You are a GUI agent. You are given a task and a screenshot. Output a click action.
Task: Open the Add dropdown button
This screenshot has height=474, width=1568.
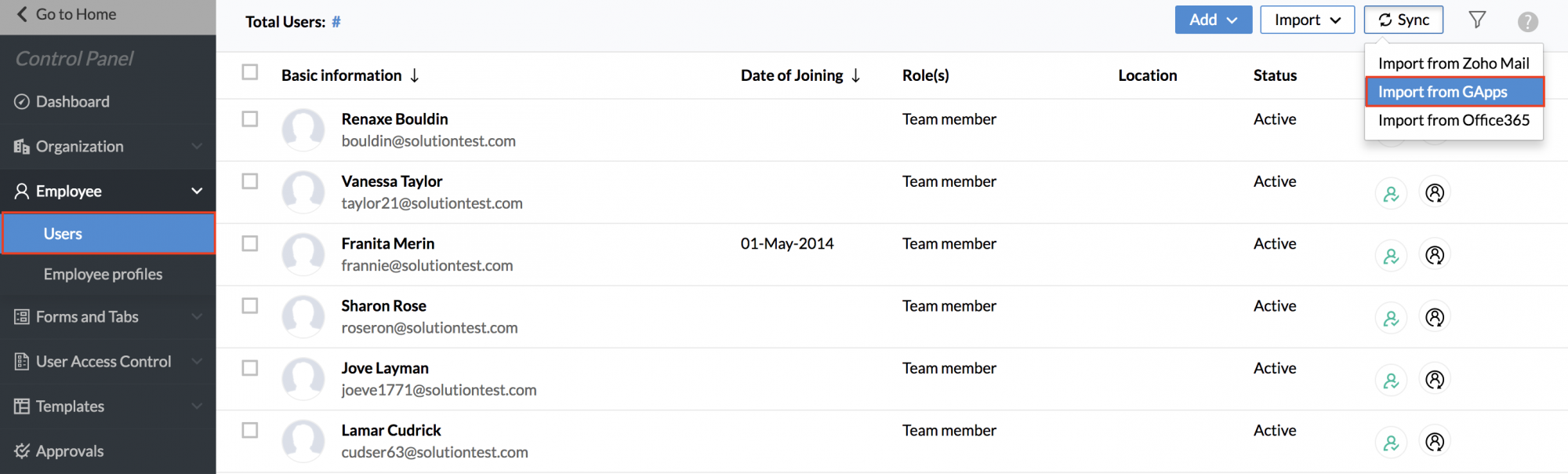pyautogui.click(x=1213, y=20)
